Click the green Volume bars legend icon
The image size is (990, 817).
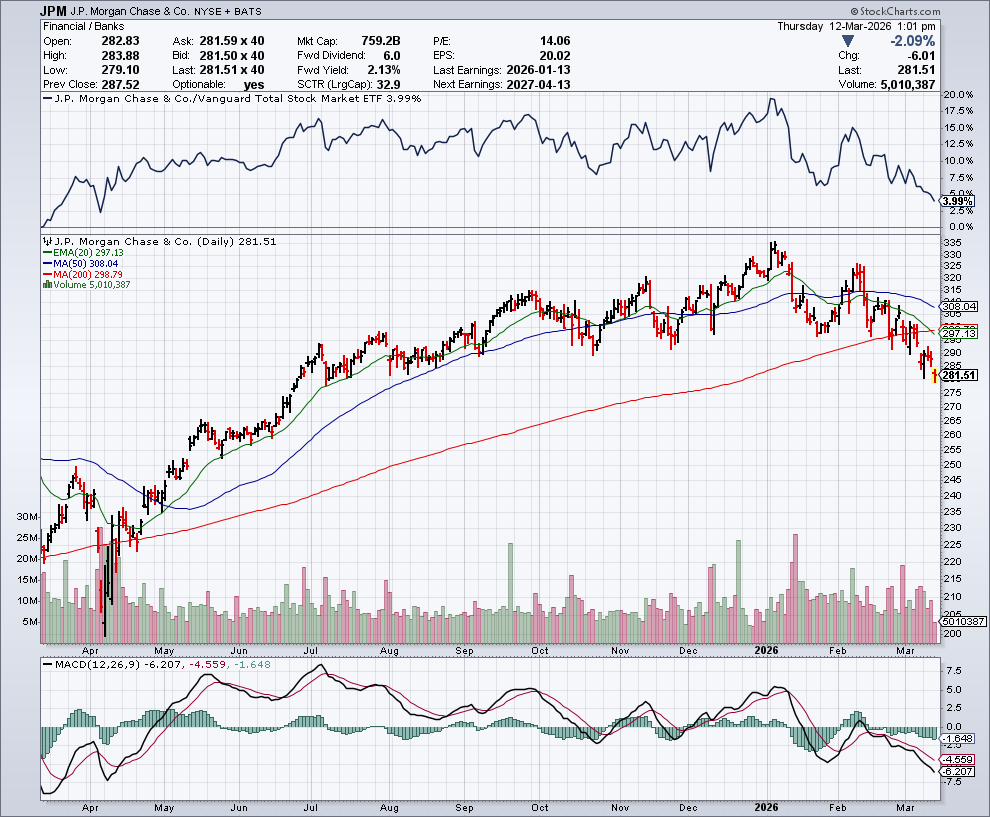pos(44,285)
